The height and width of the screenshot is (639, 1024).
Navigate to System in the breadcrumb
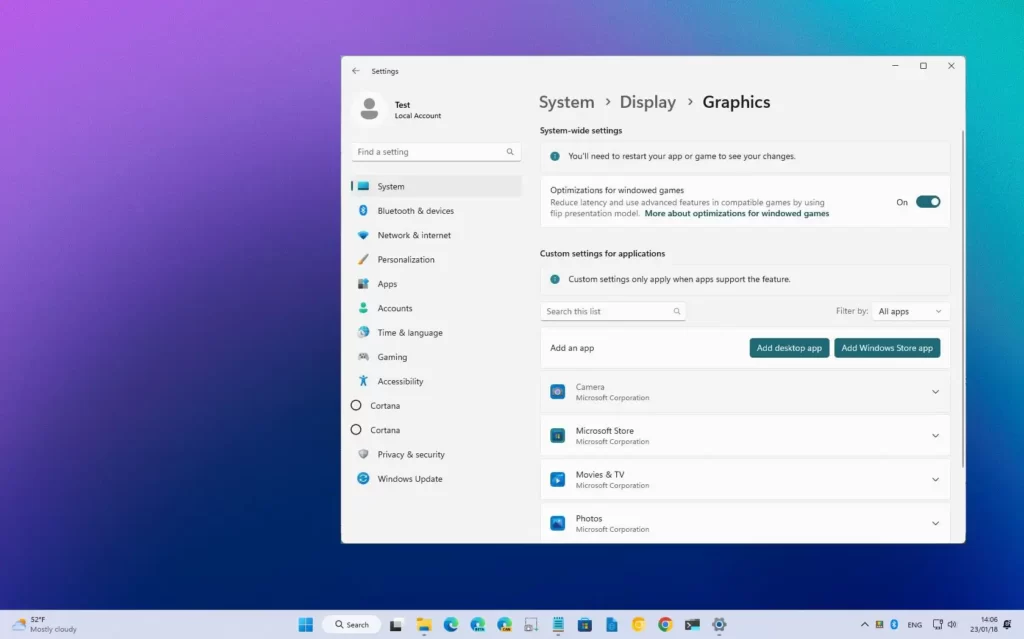(566, 102)
